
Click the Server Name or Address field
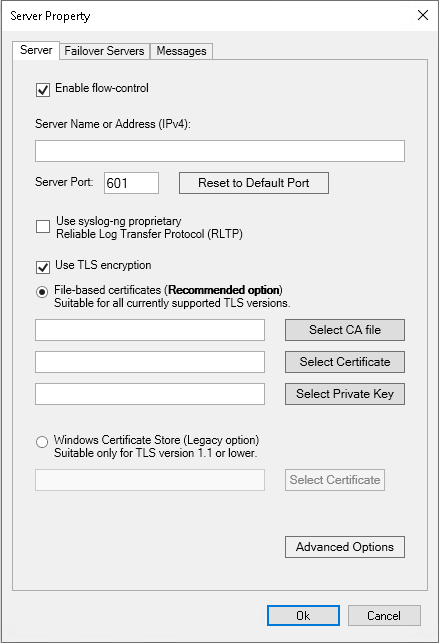[220, 151]
